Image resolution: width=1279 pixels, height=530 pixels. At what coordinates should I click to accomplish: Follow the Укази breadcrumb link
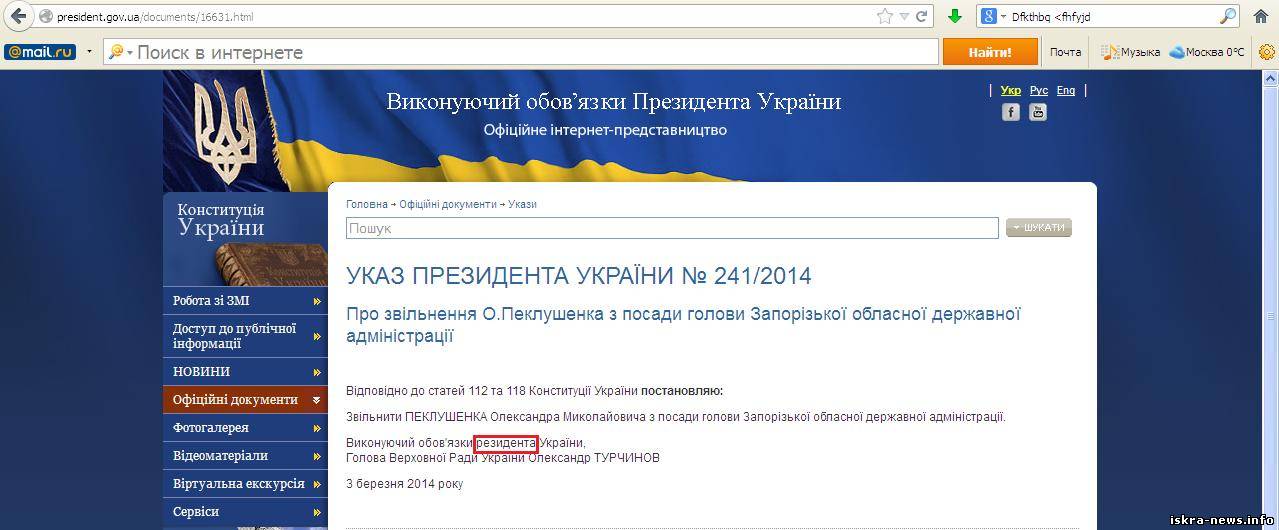pyautogui.click(x=522, y=204)
